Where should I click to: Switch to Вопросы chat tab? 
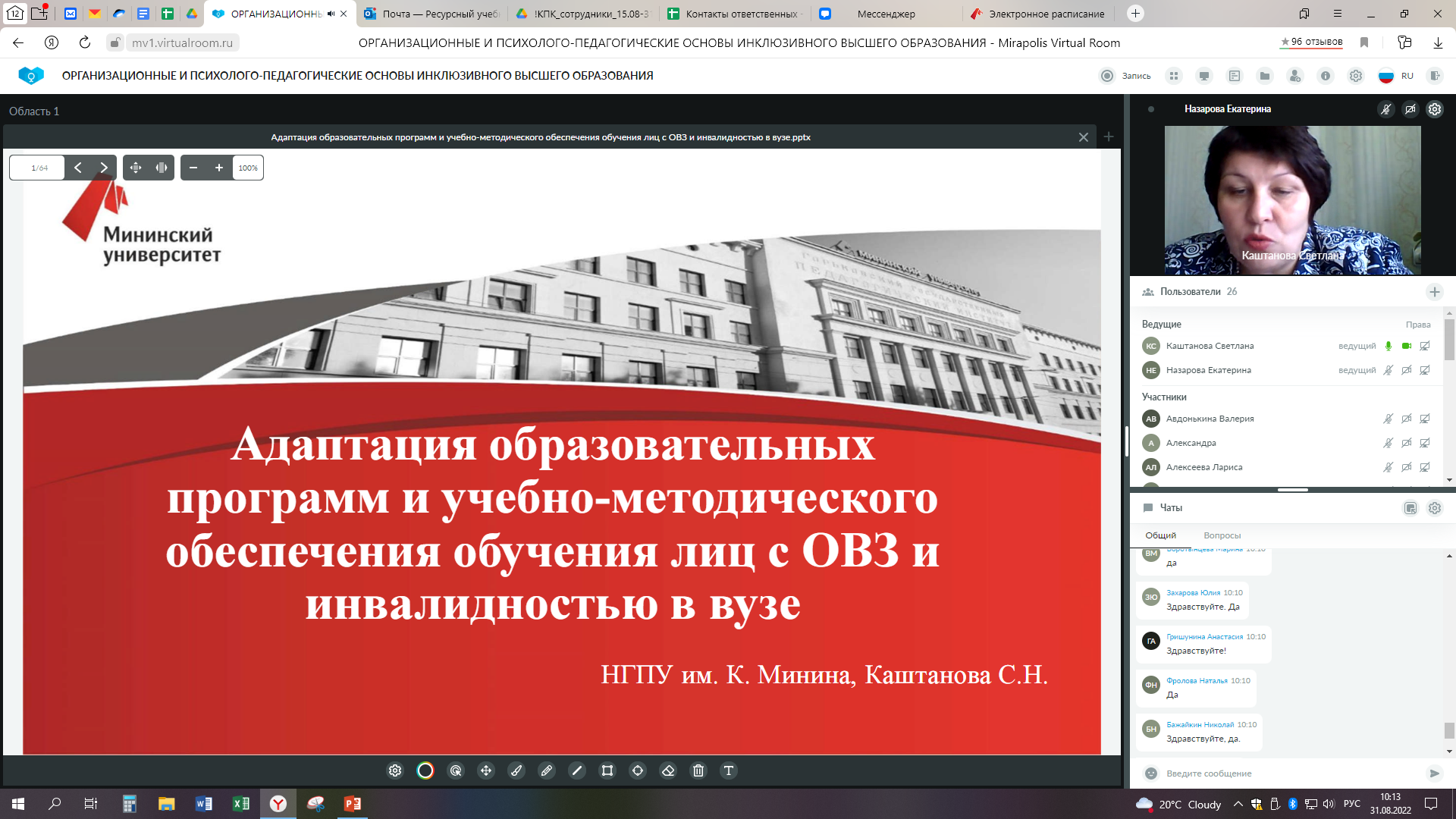pos(1222,535)
